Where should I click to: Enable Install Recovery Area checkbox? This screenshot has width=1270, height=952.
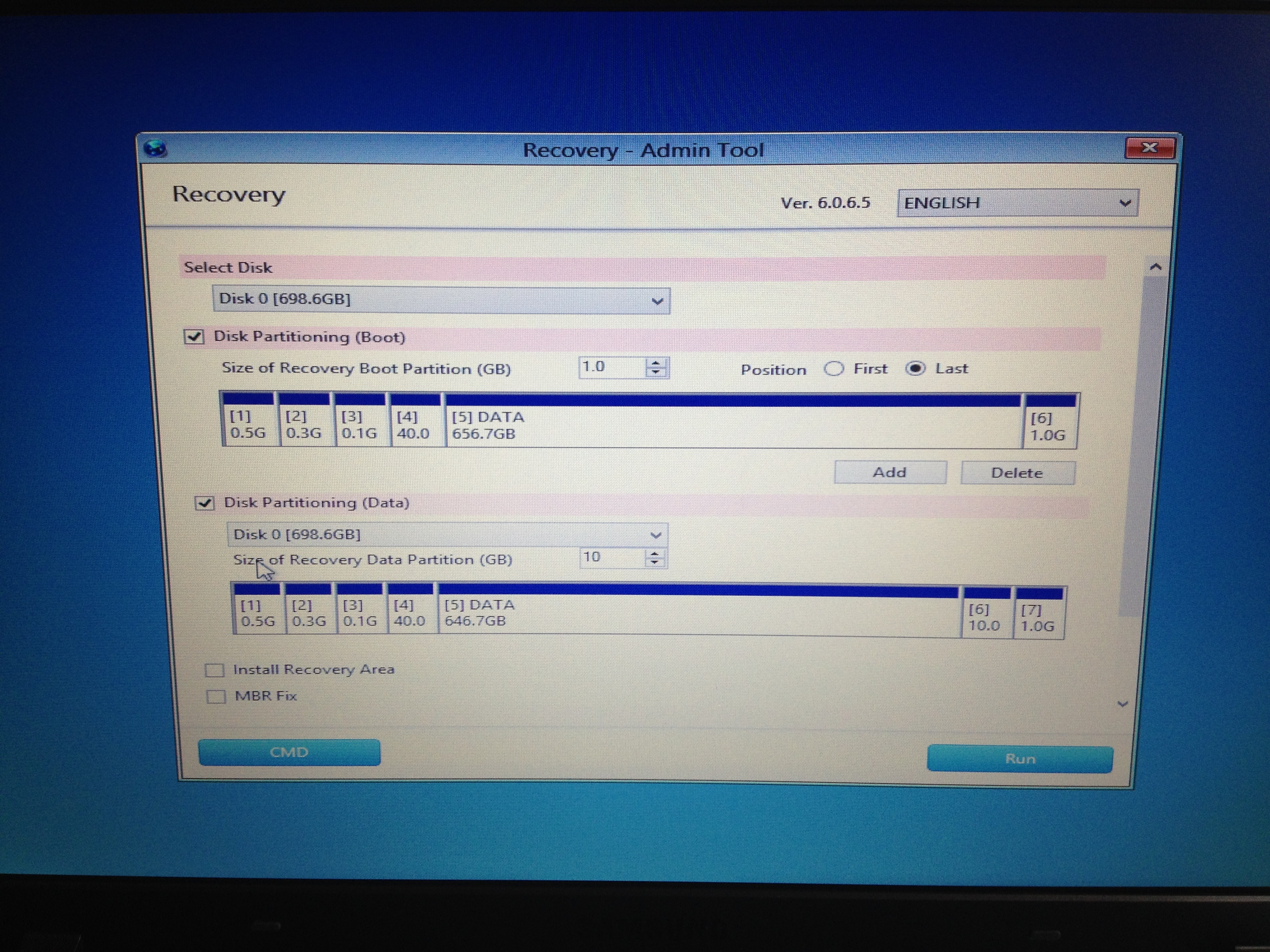(x=215, y=670)
